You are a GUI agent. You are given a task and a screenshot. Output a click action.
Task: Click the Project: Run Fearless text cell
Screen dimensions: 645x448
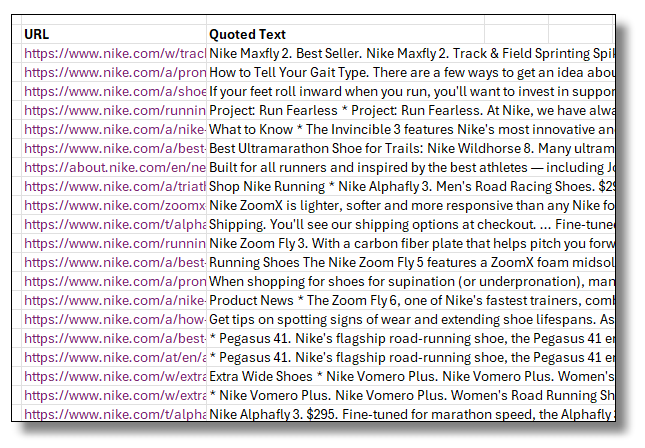(410, 110)
